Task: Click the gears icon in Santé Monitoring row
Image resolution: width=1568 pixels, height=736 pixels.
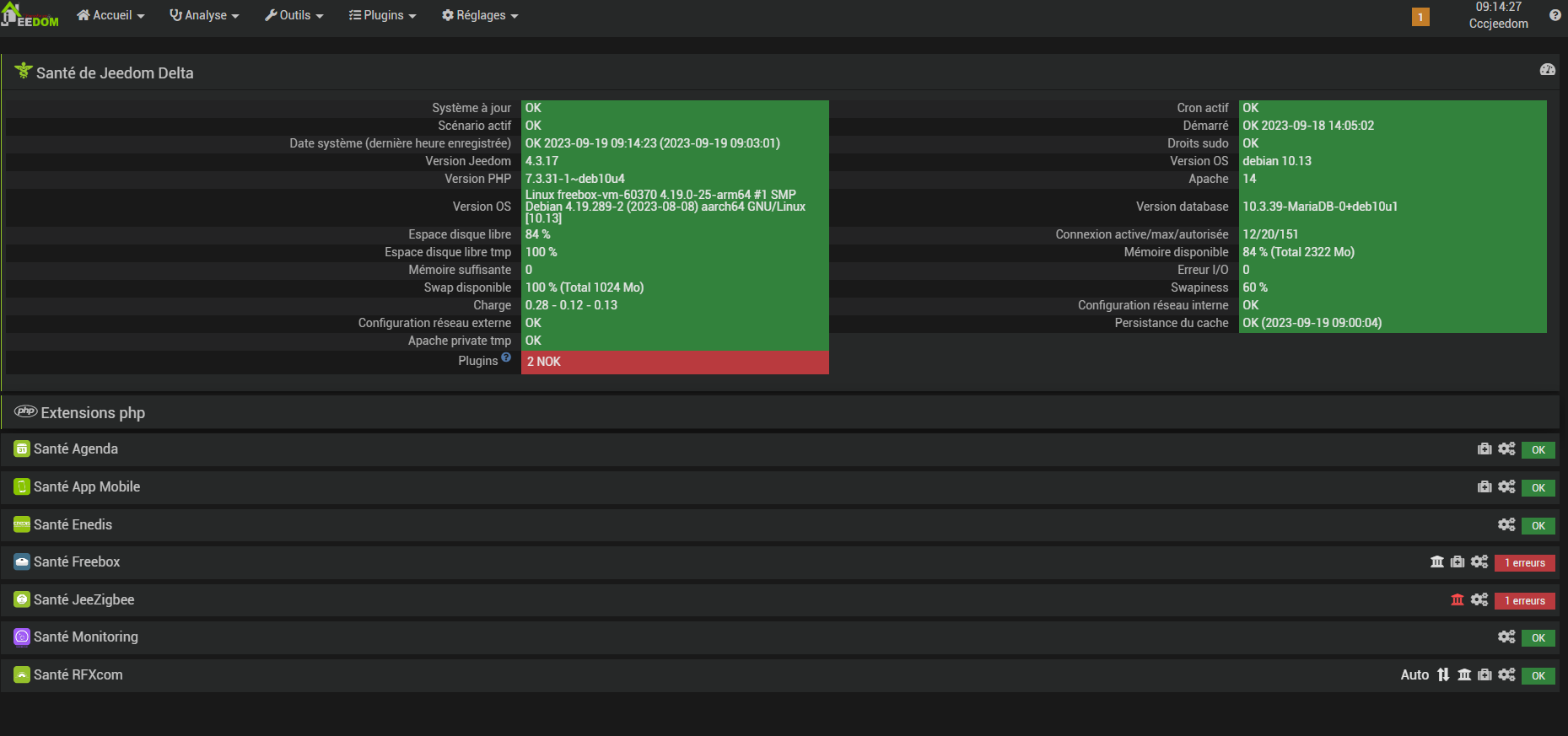Action: click(1506, 637)
